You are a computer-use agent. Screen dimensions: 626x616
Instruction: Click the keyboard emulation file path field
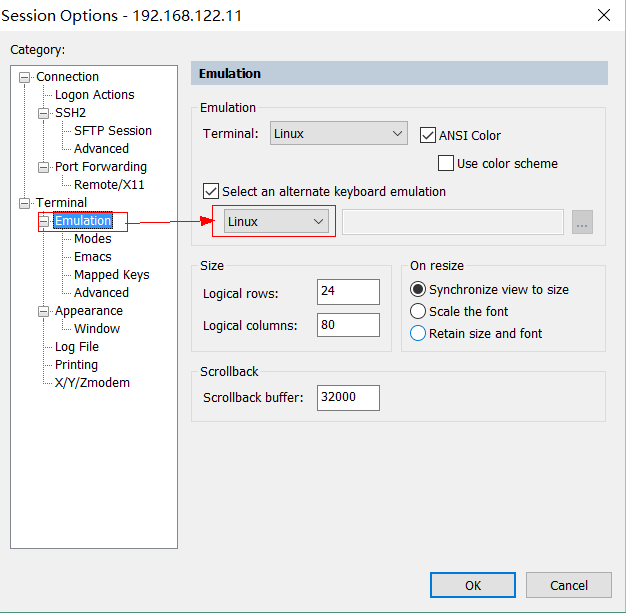[453, 222]
